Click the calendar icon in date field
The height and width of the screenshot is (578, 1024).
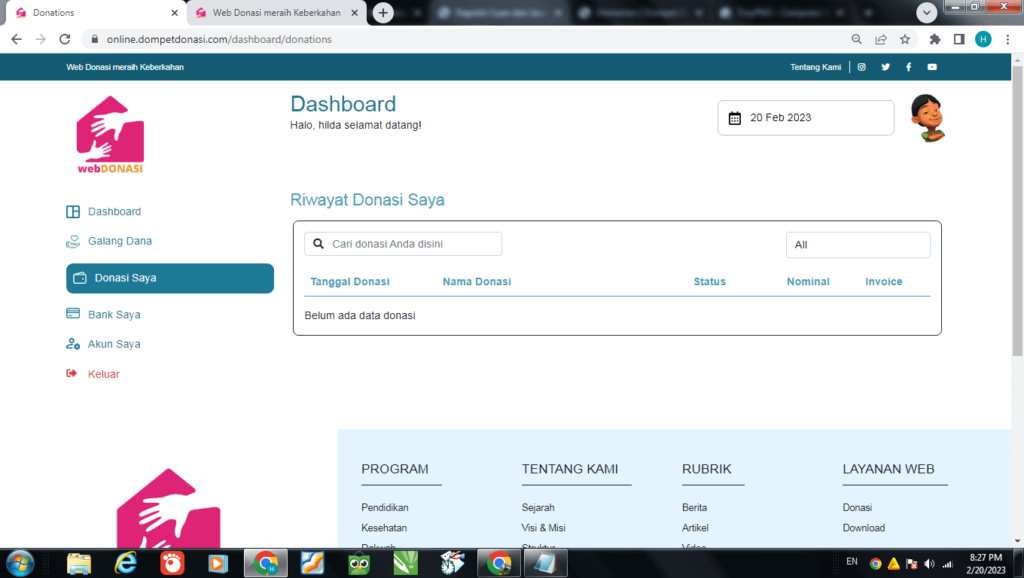735,118
